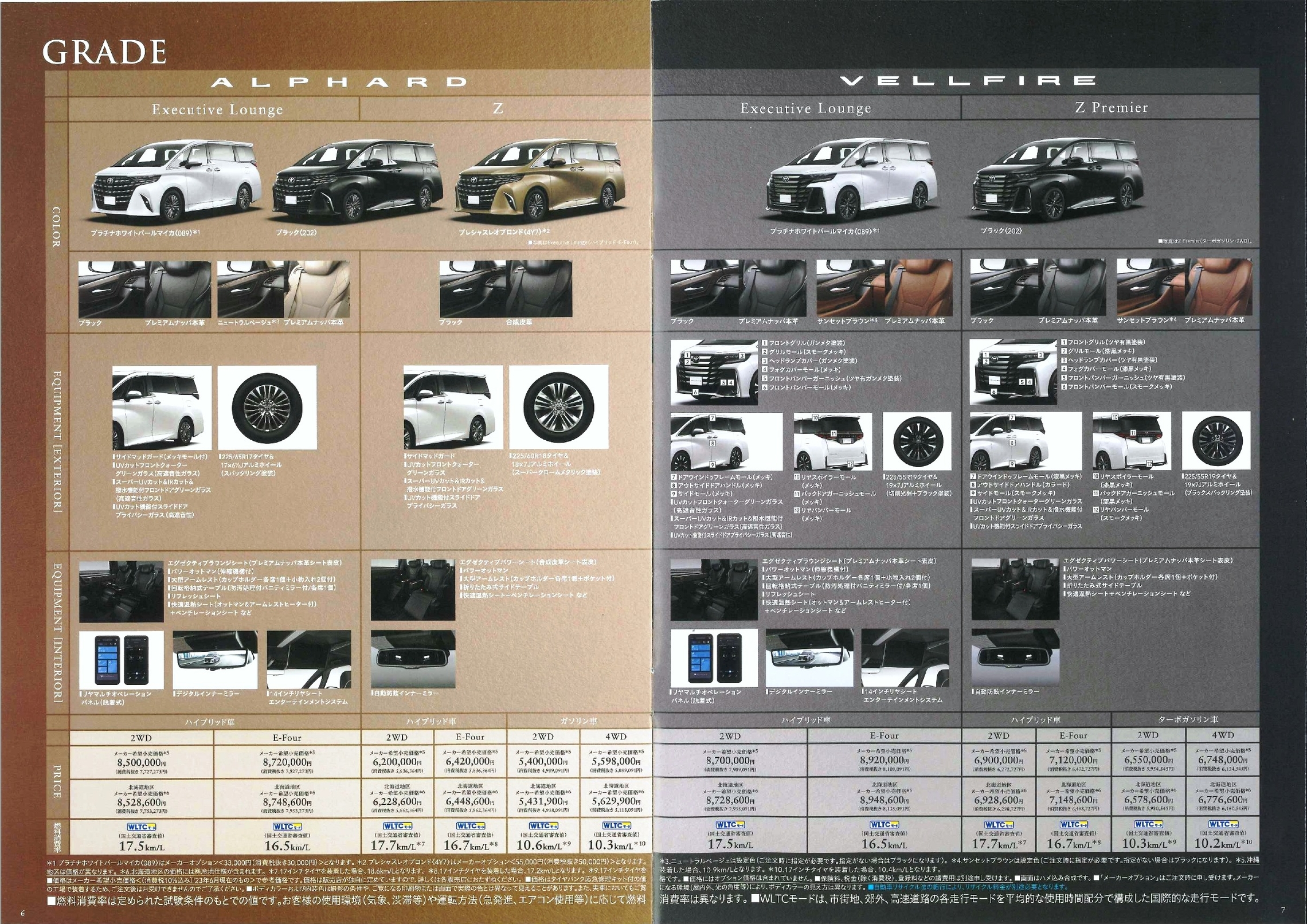The image size is (1307, 924).
Task: Select the Alphard Z grade header
Action: pos(498,109)
